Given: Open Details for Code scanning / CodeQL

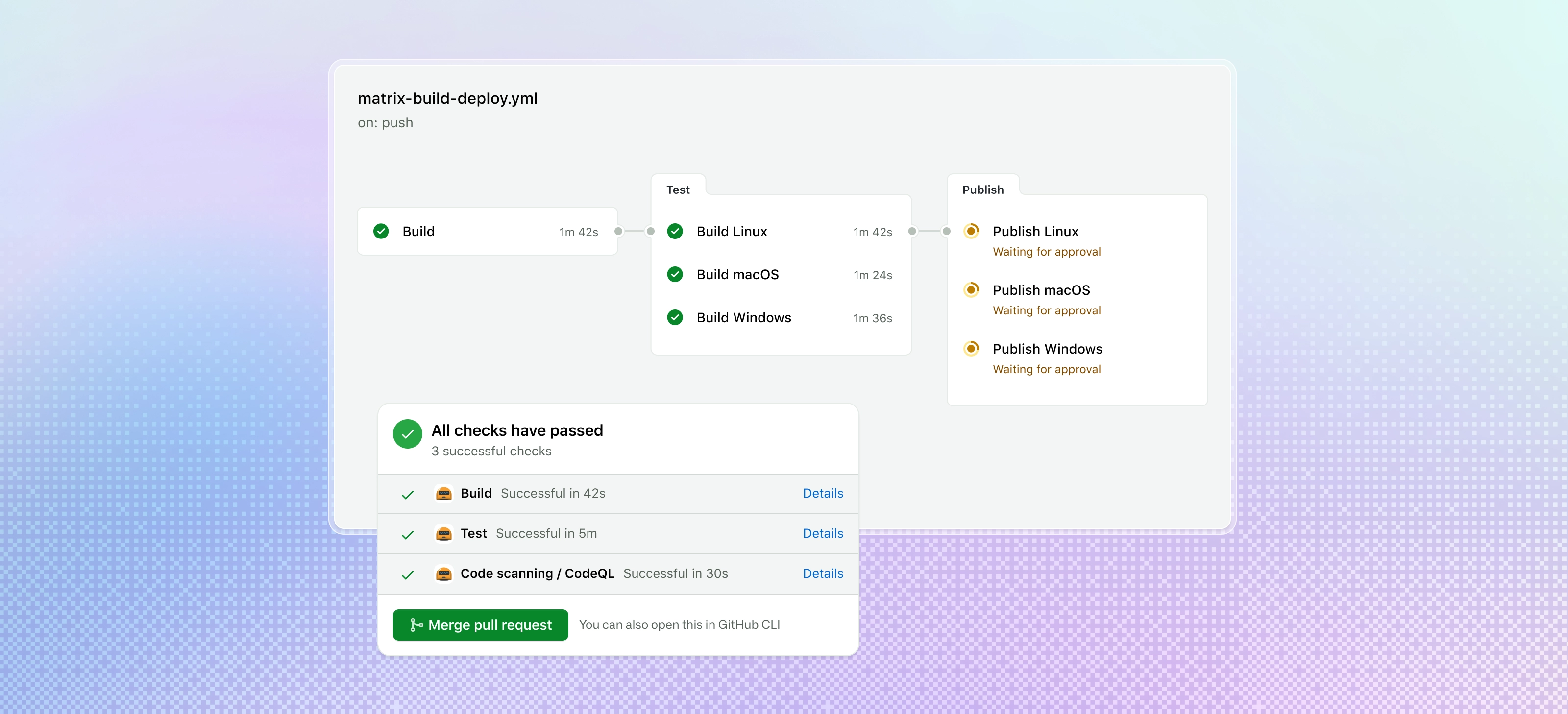Looking at the screenshot, I should tap(823, 573).
